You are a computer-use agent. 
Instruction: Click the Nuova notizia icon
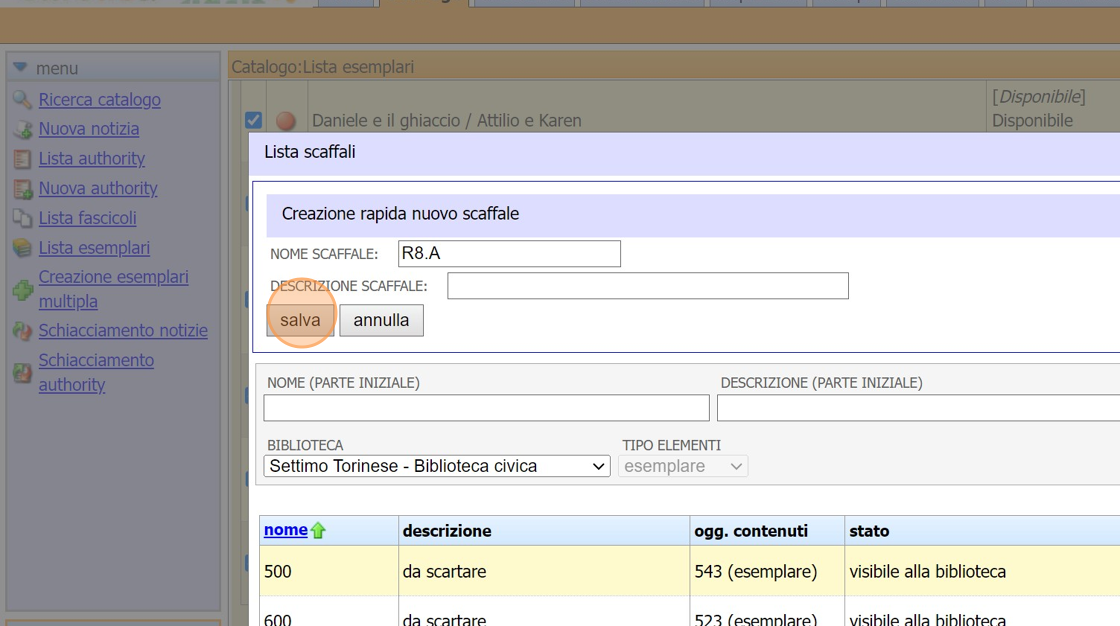[x=22, y=129]
